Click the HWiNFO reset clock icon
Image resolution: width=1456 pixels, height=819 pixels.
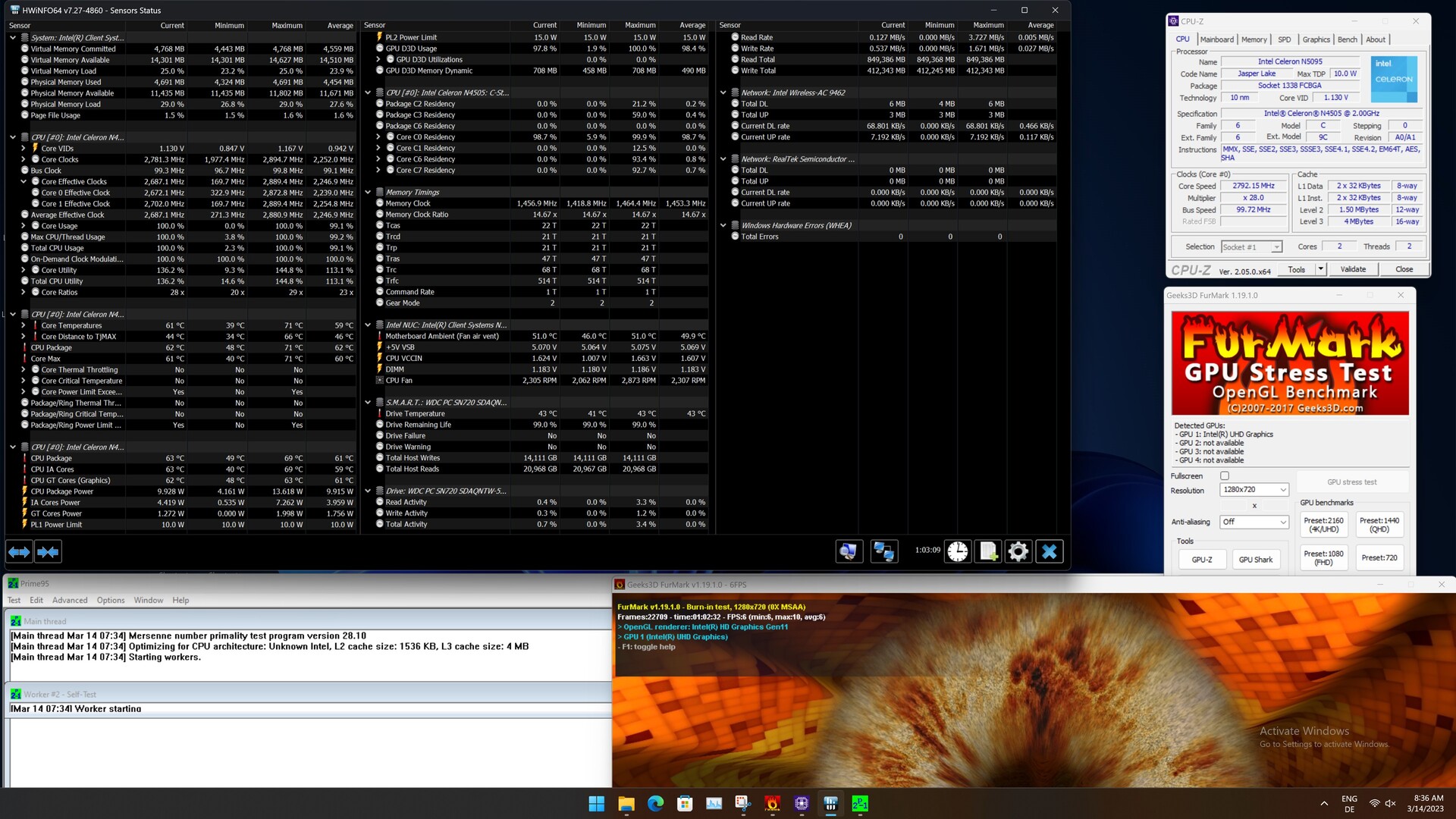[958, 552]
